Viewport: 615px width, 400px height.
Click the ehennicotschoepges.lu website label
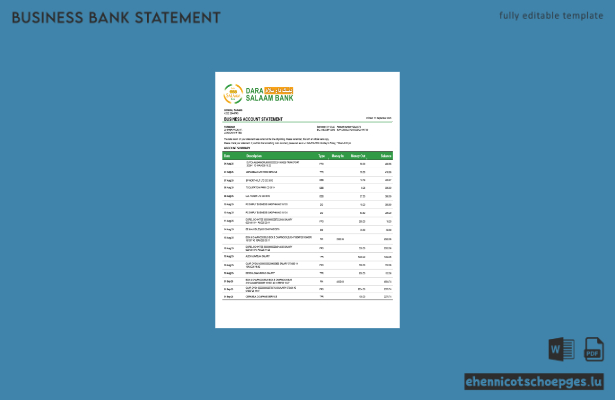pyautogui.click(x=533, y=382)
